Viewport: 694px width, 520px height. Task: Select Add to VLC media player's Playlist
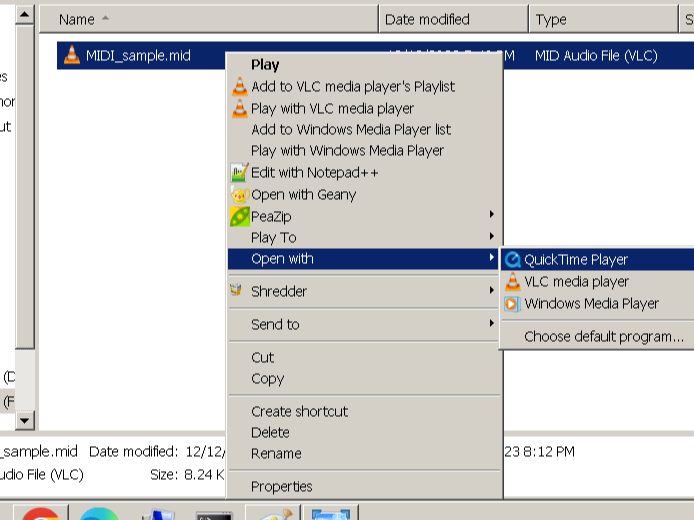[365, 86]
